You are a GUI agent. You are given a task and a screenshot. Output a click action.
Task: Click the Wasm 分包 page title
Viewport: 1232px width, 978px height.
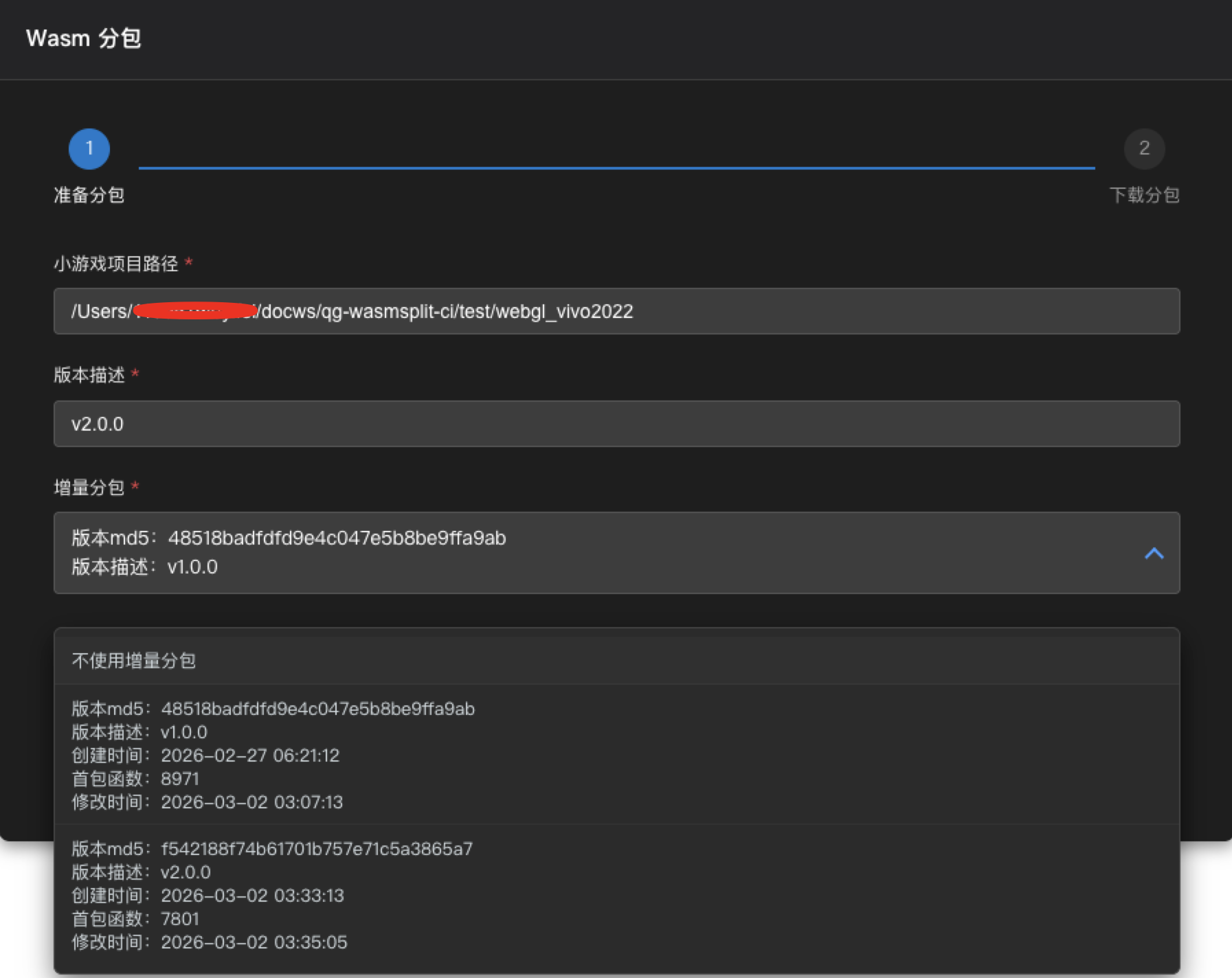pyautogui.click(x=84, y=38)
